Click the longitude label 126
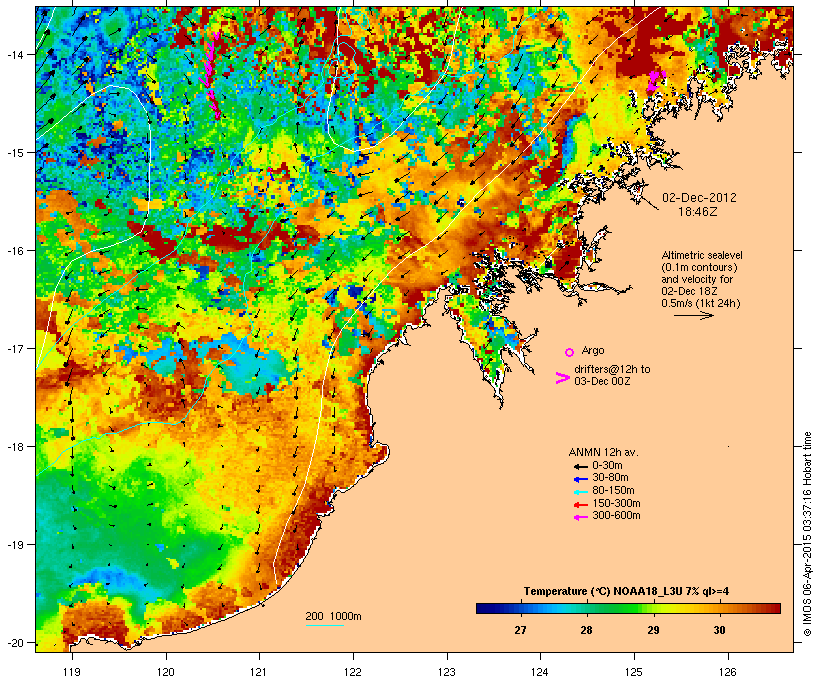The height and width of the screenshot is (680, 820). click(728, 672)
